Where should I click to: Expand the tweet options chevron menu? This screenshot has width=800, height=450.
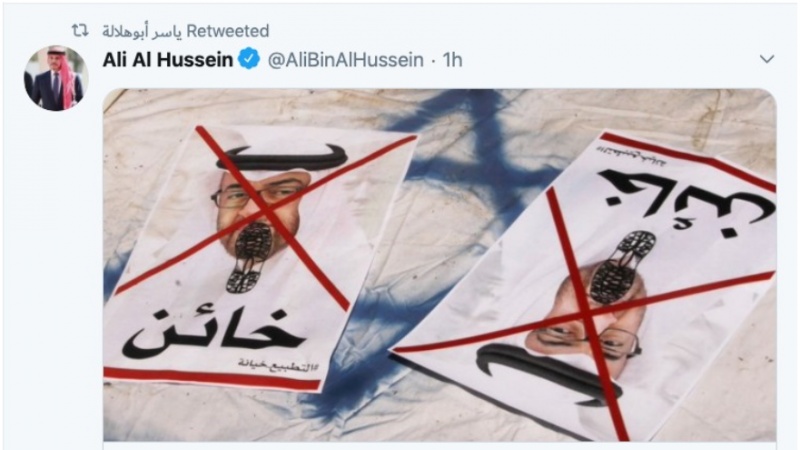tap(767, 59)
